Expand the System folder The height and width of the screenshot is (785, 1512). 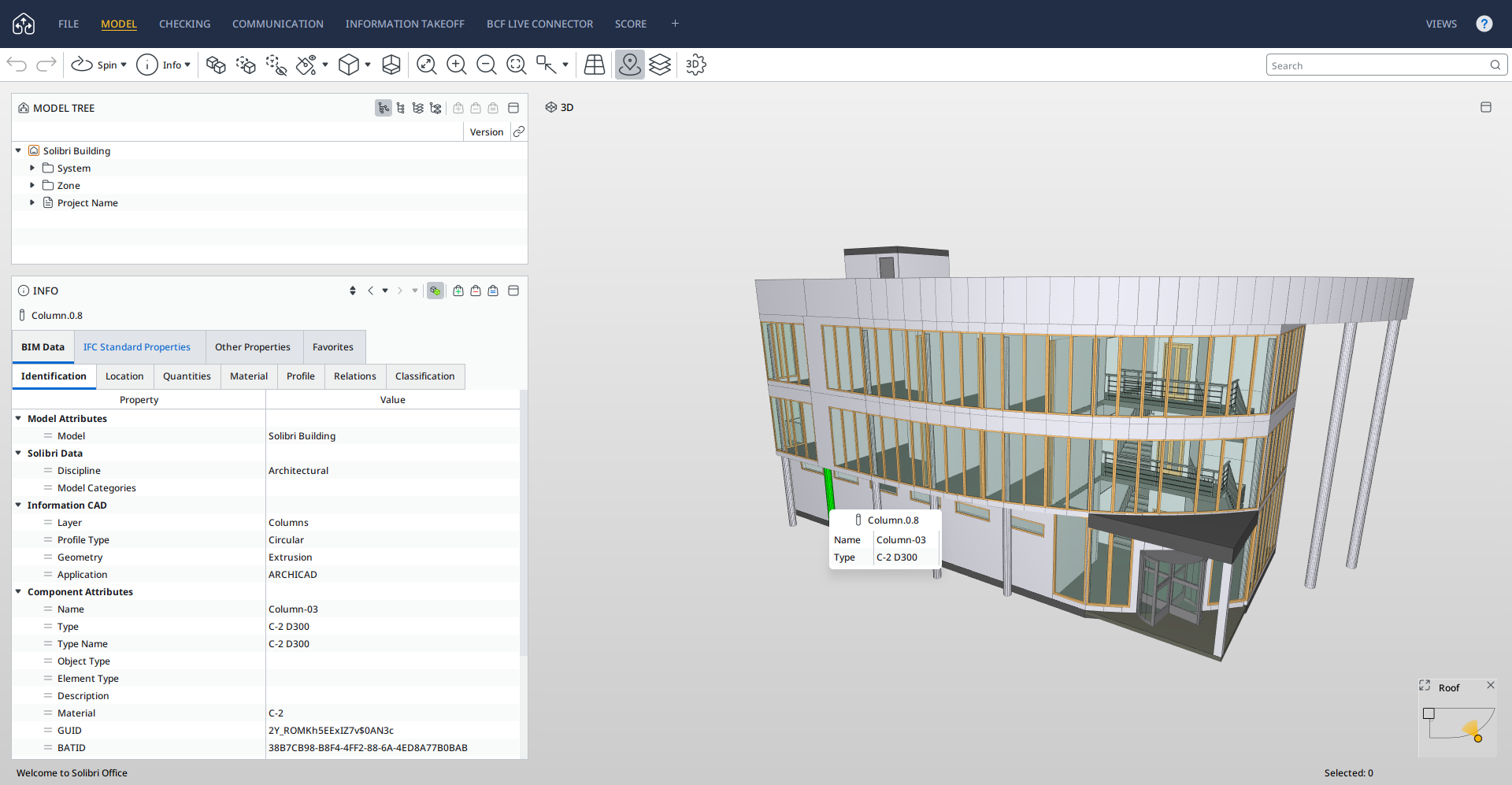(x=32, y=168)
